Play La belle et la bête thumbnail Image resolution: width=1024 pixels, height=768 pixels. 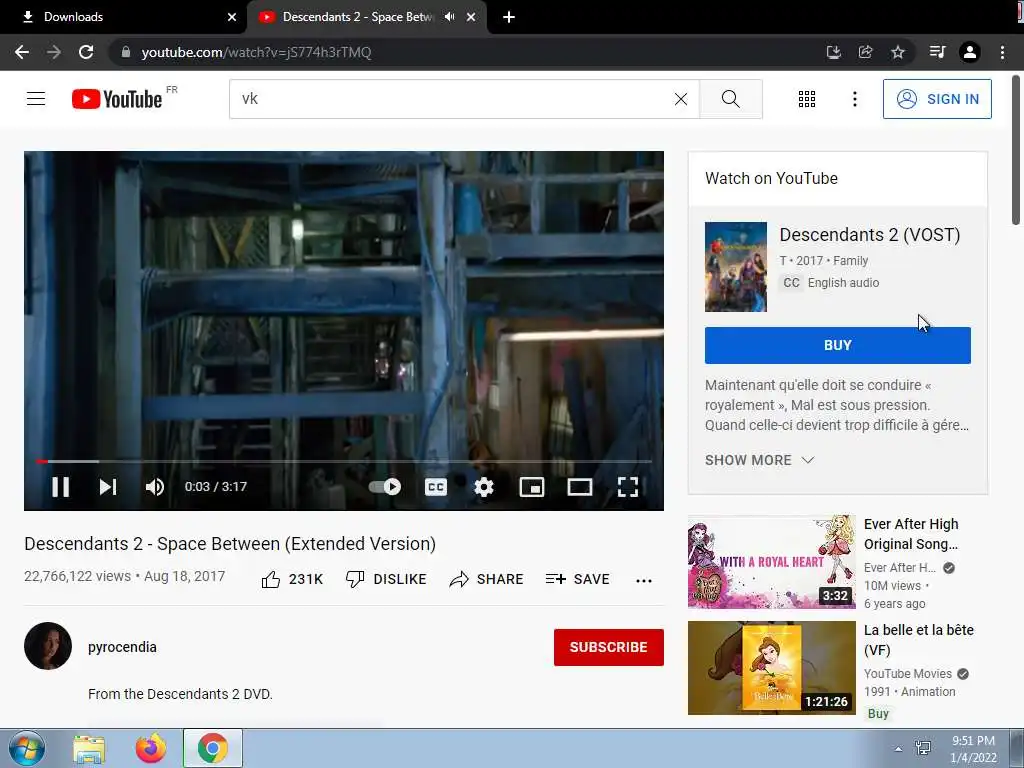click(x=771, y=667)
